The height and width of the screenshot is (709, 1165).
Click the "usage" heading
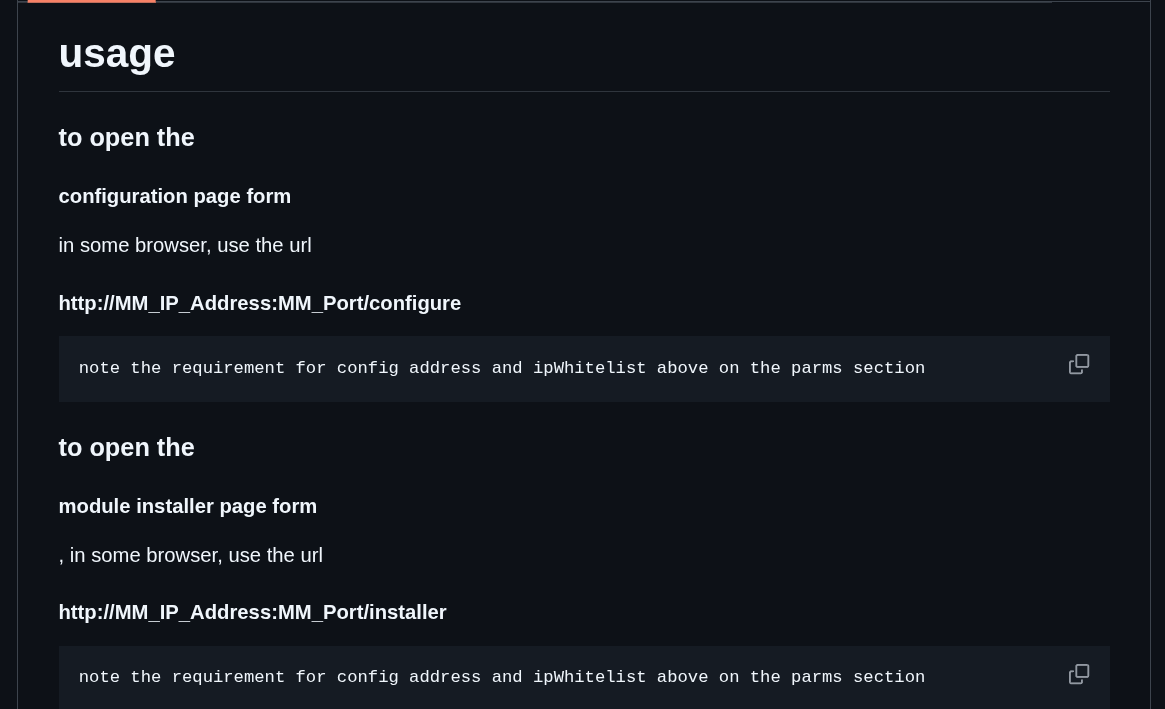coord(117,54)
